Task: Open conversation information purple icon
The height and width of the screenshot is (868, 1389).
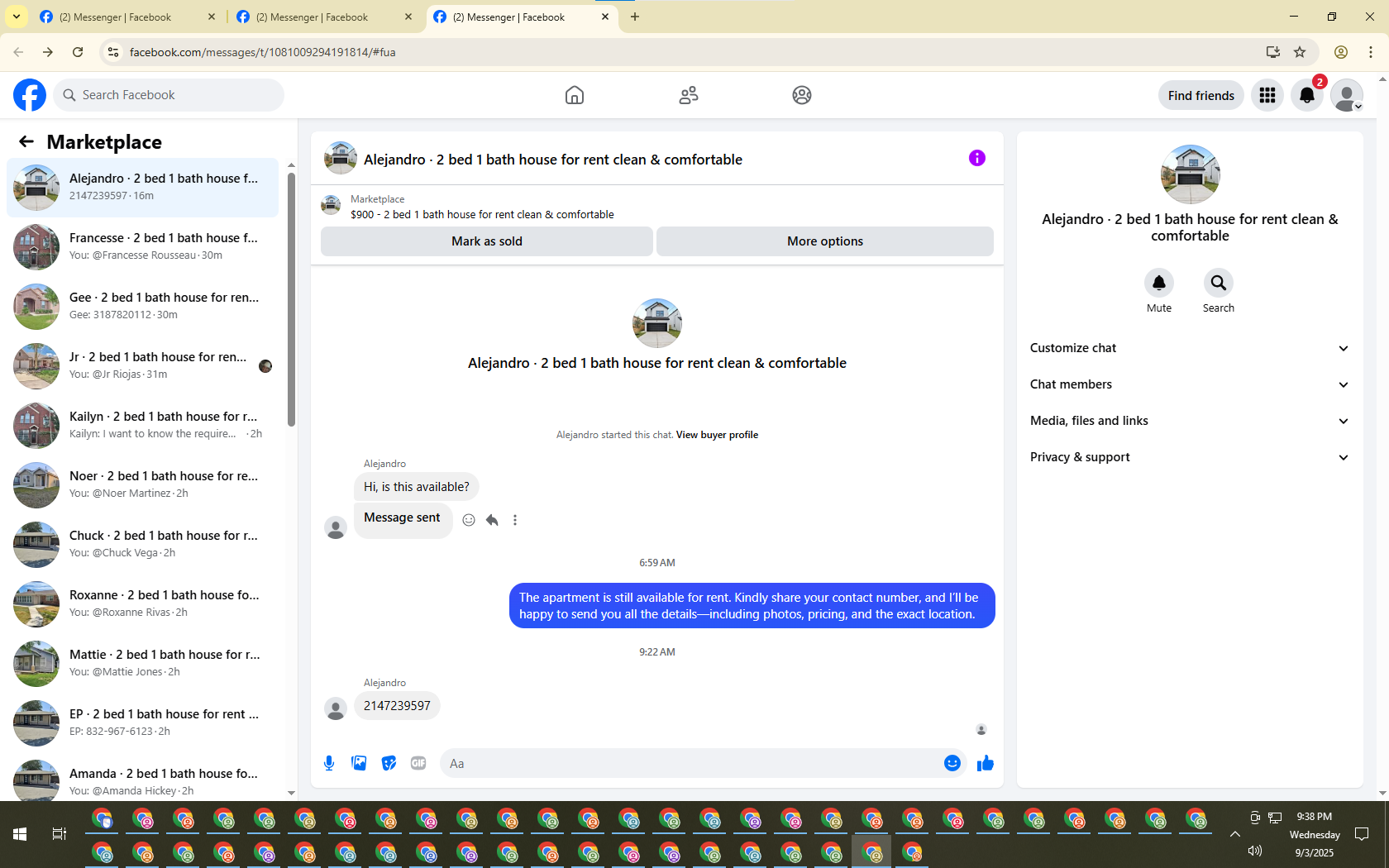Action: pyautogui.click(x=977, y=158)
